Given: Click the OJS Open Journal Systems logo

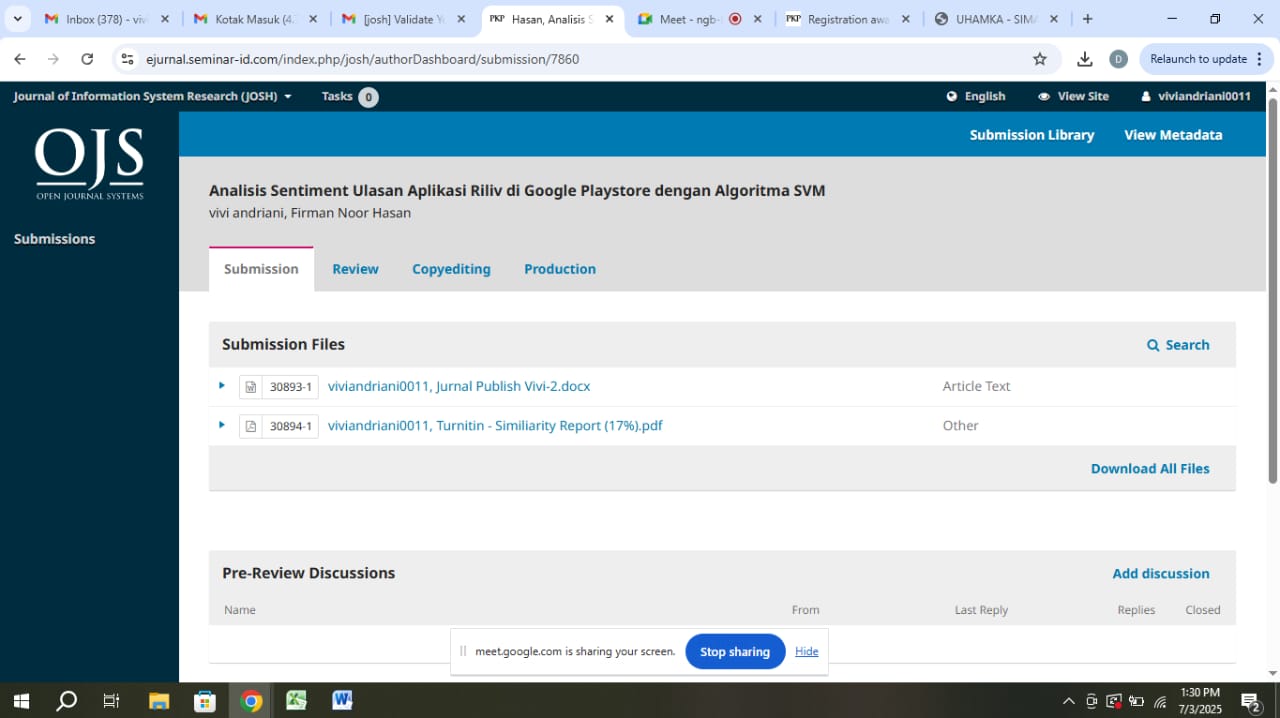Looking at the screenshot, I should coord(89,164).
